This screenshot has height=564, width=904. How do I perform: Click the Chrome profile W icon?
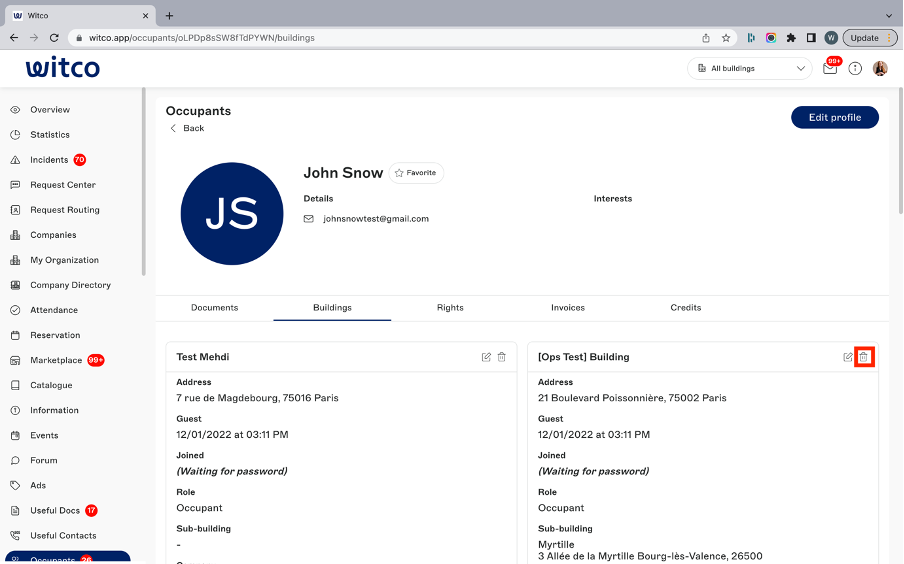point(831,38)
